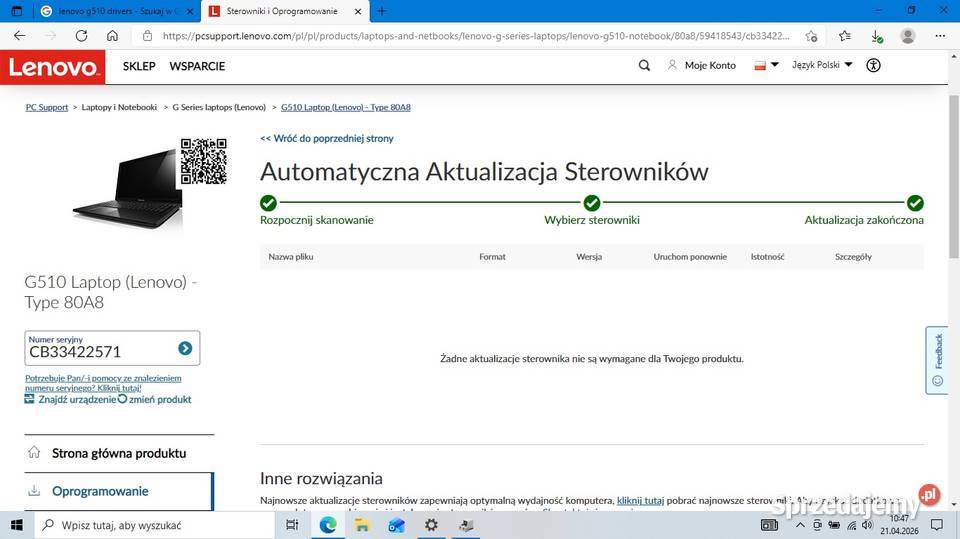This screenshot has width=960, height=539.
Task: Open File Explorer from the taskbar
Action: (x=362, y=525)
